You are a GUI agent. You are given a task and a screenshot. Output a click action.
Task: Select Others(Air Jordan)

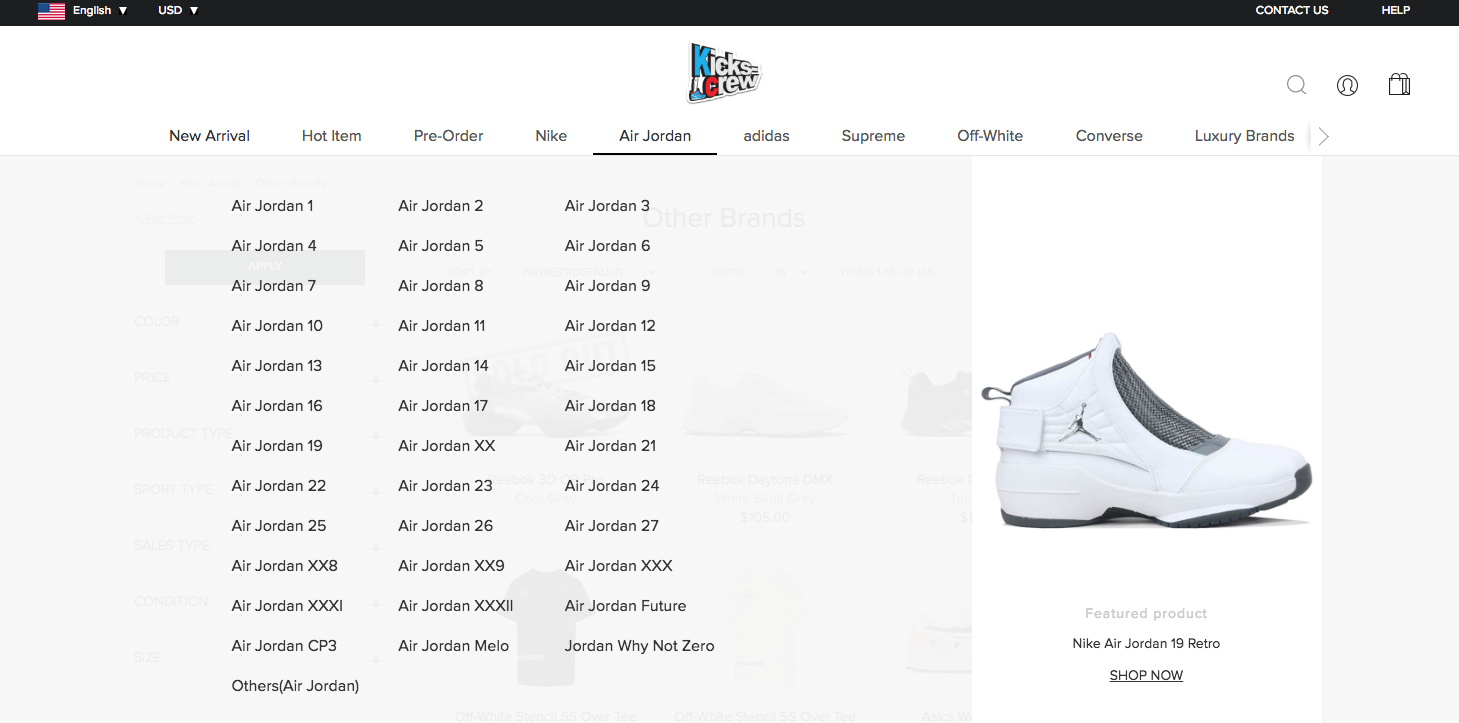(x=295, y=686)
